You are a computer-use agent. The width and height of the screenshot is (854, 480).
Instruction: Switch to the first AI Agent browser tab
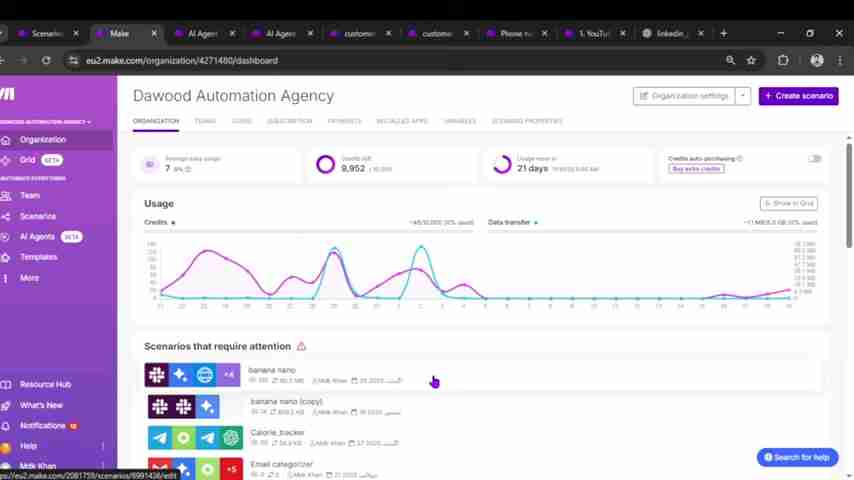click(203, 34)
